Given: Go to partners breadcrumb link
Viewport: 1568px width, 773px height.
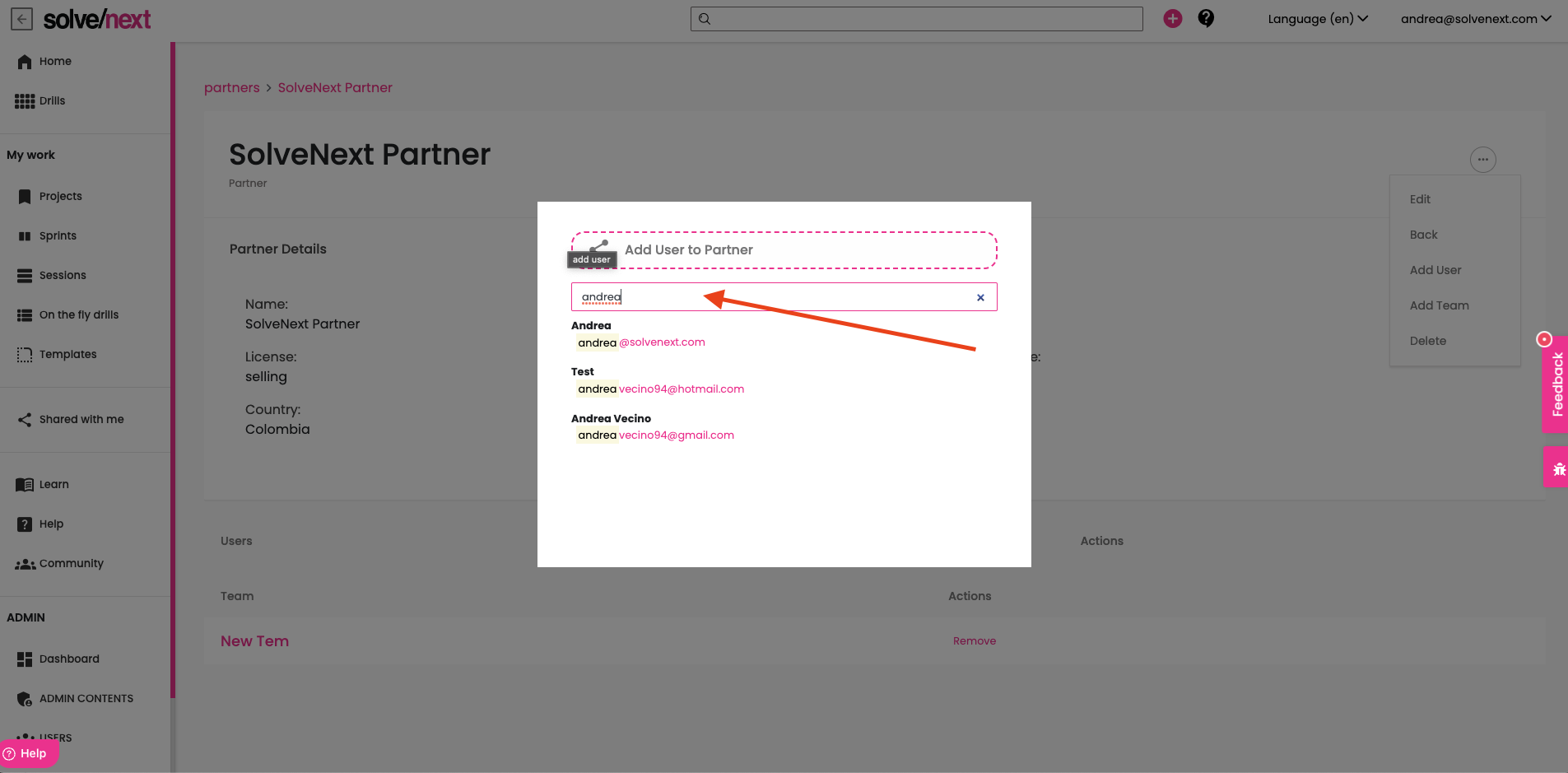Looking at the screenshot, I should 231,88.
